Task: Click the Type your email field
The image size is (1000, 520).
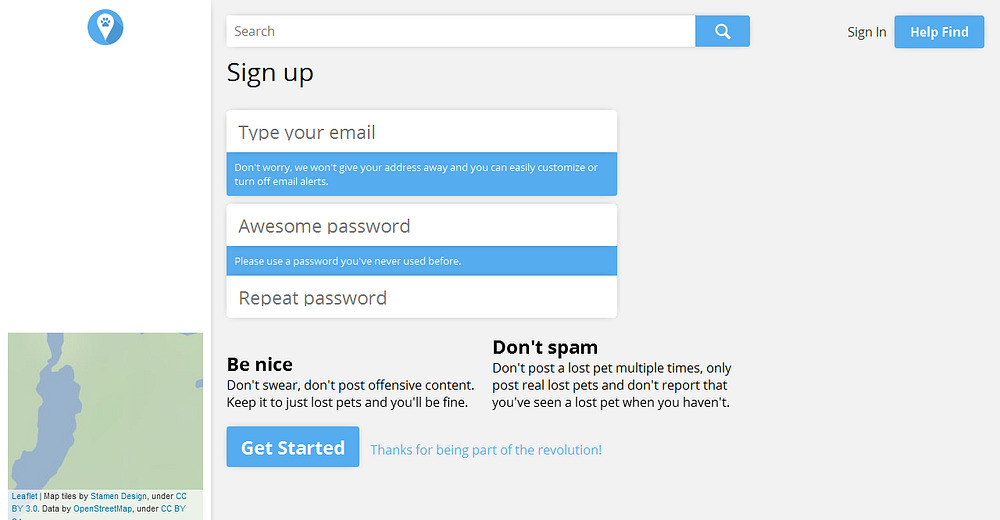Action: tap(422, 132)
